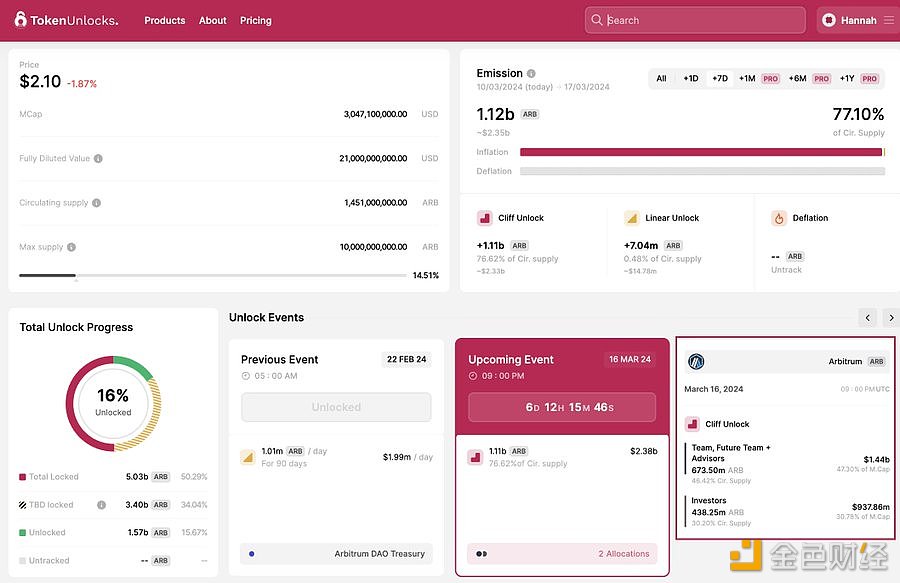Screen dimensions: 900x583
Task: Select the +6M PRO emission range
Action: 809,79
